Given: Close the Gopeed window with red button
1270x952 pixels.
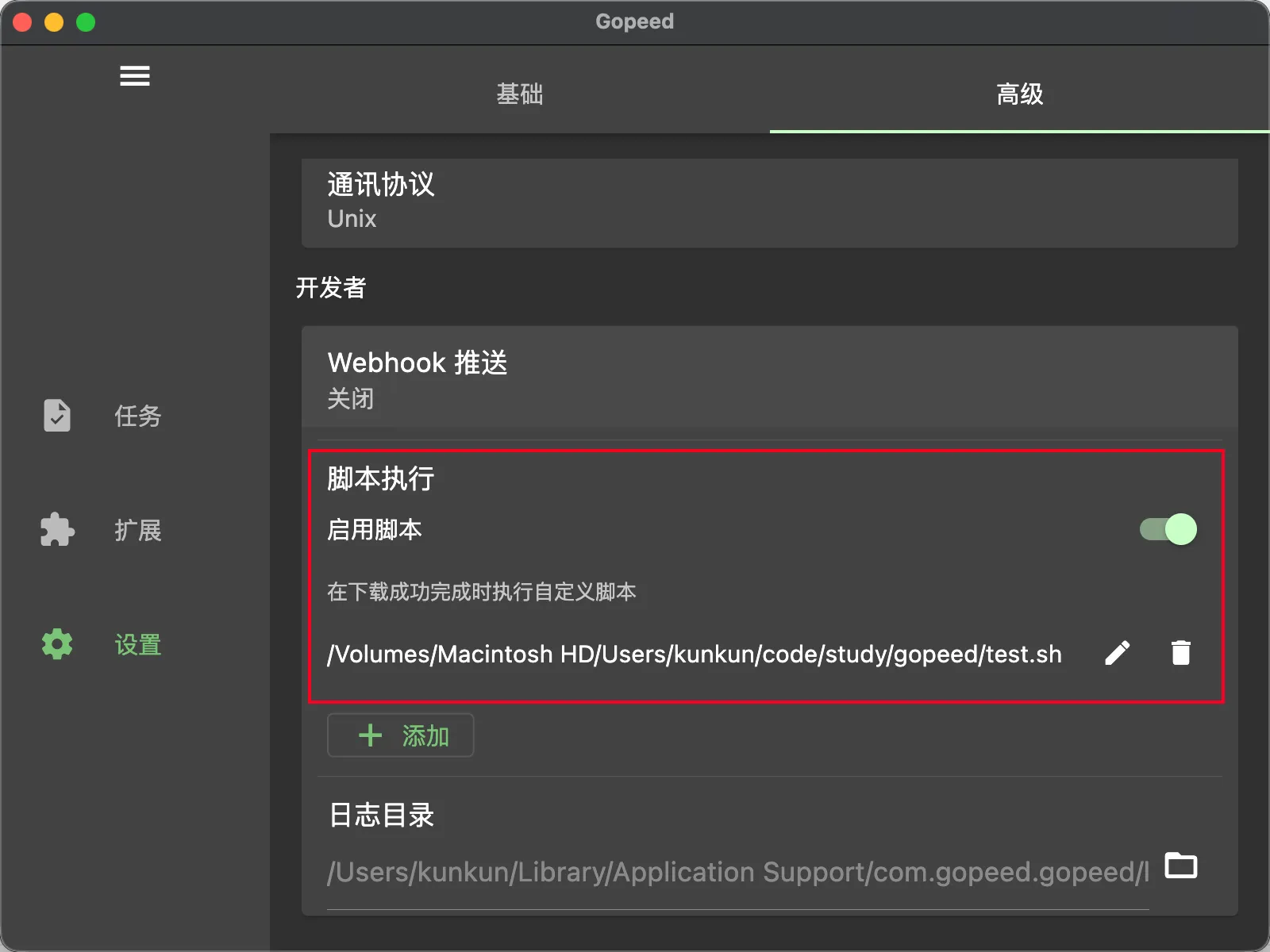Looking at the screenshot, I should pyautogui.click(x=22, y=22).
